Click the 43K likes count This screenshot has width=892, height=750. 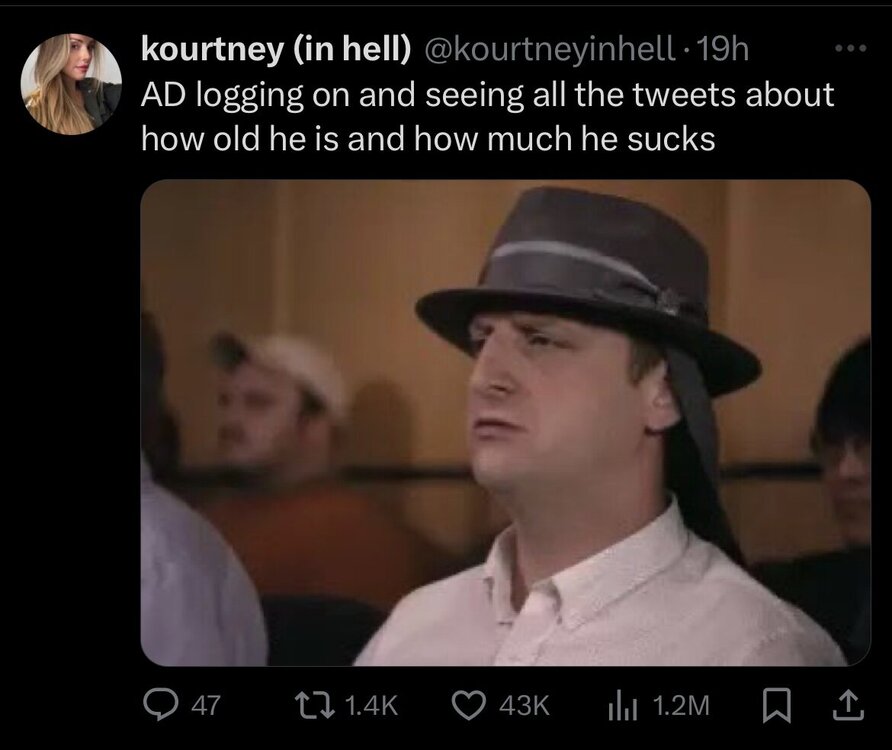(525, 705)
